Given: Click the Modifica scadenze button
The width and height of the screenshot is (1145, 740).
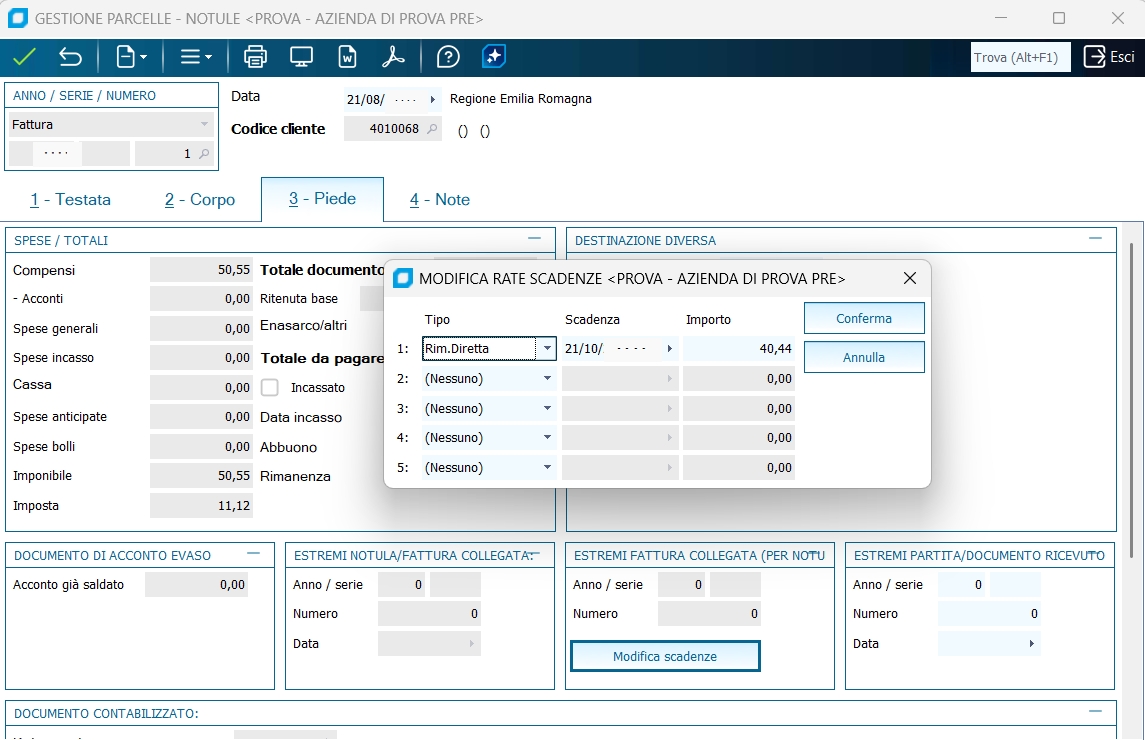Looking at the screenshot, I should click(x=665, y=656).
